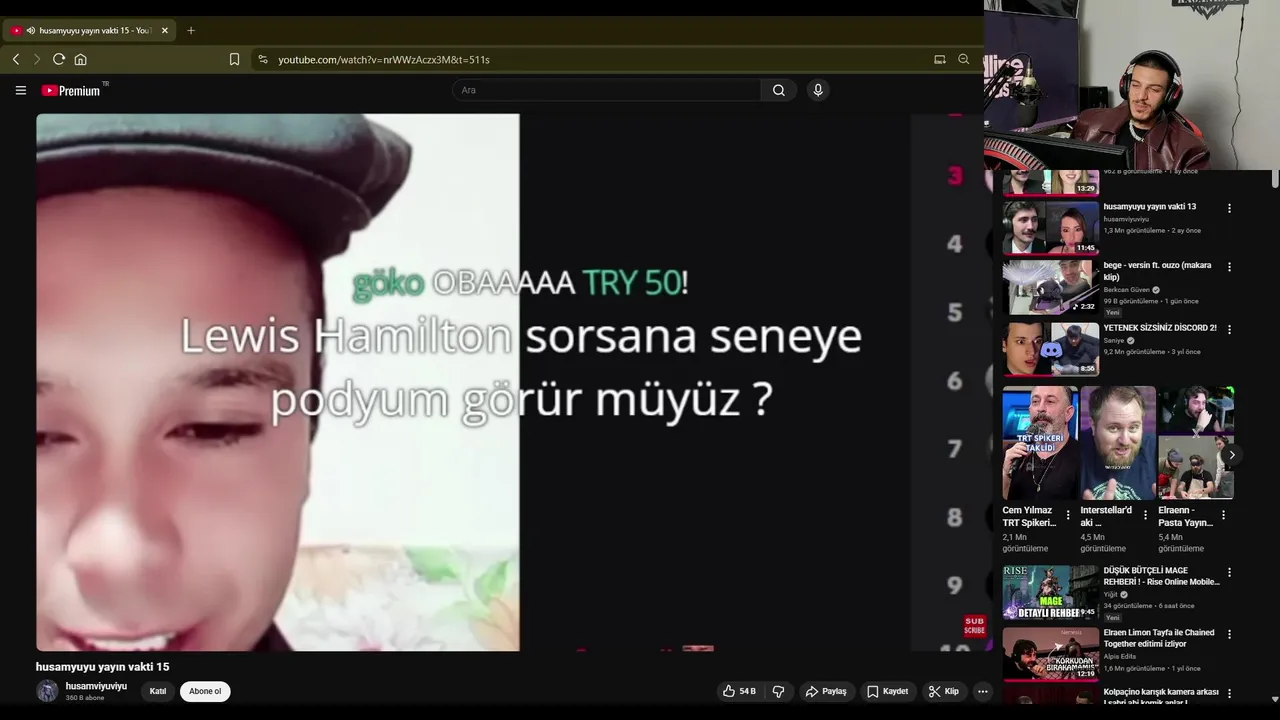Viewport: 1280px width, 720px height.
Task: Click the search magnifier button
Action: pos(779,90)
